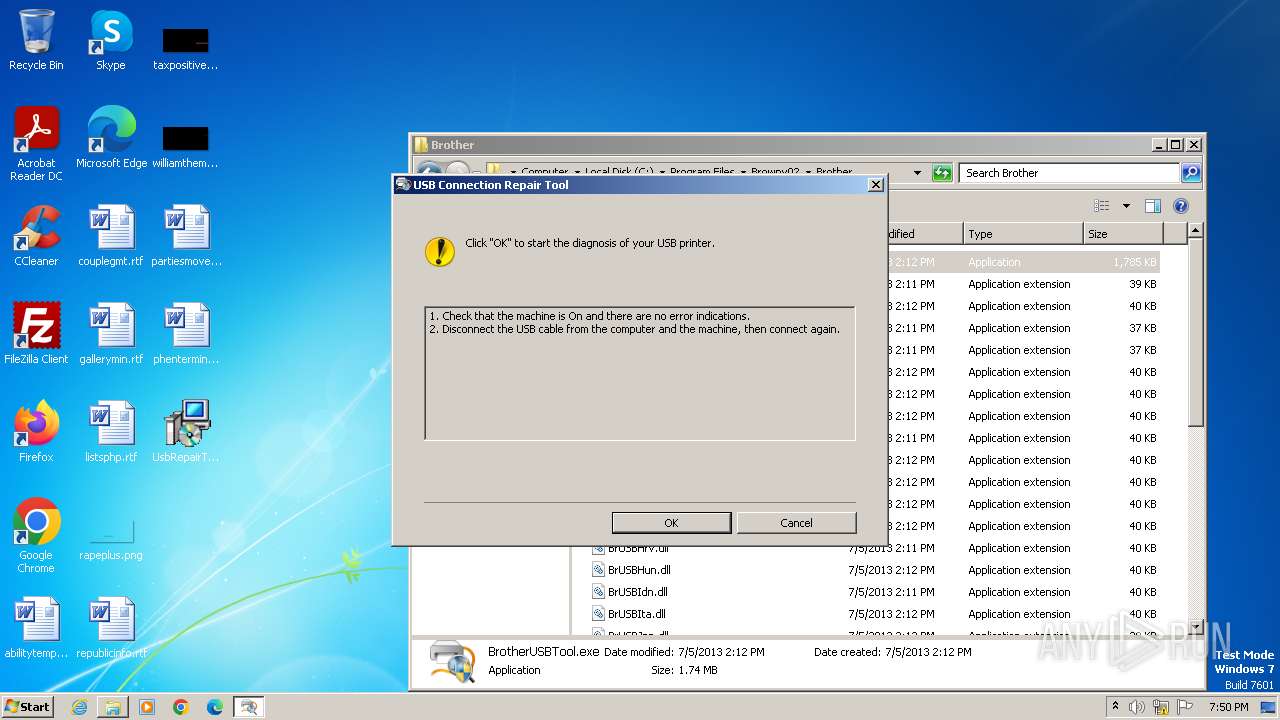
Task: Launch Skype from the desktop
Action: point(110,40)
